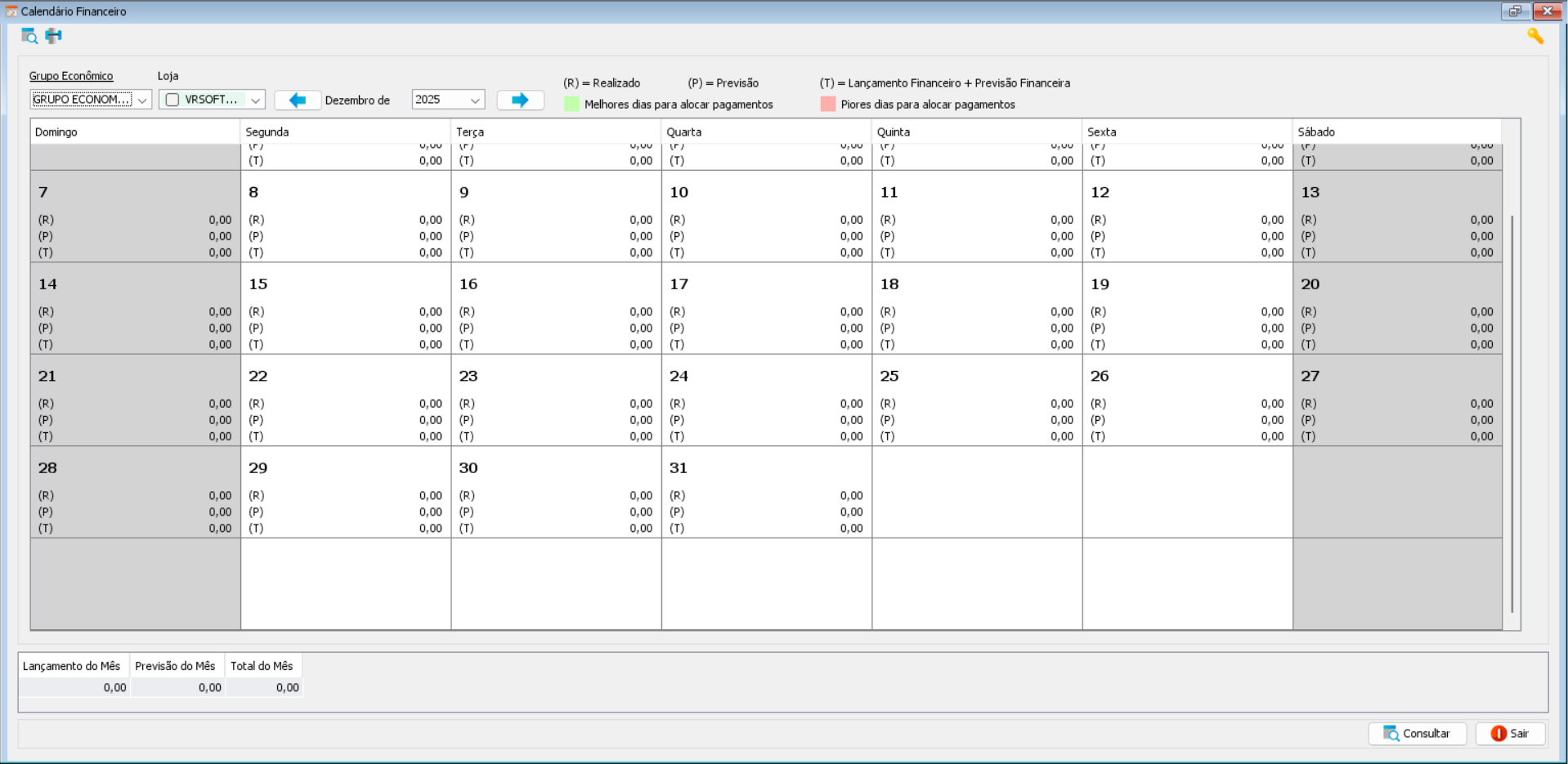1568x764 pixels.
Task: Click the restore window button
Action: pos(1515,11)
